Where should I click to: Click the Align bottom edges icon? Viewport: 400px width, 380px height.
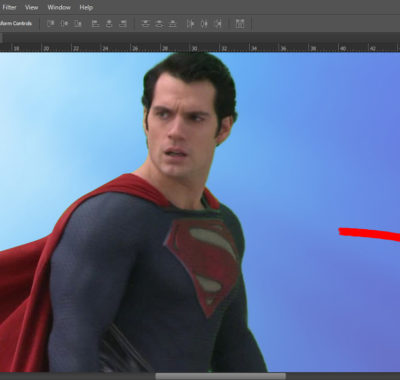(77, 24)
